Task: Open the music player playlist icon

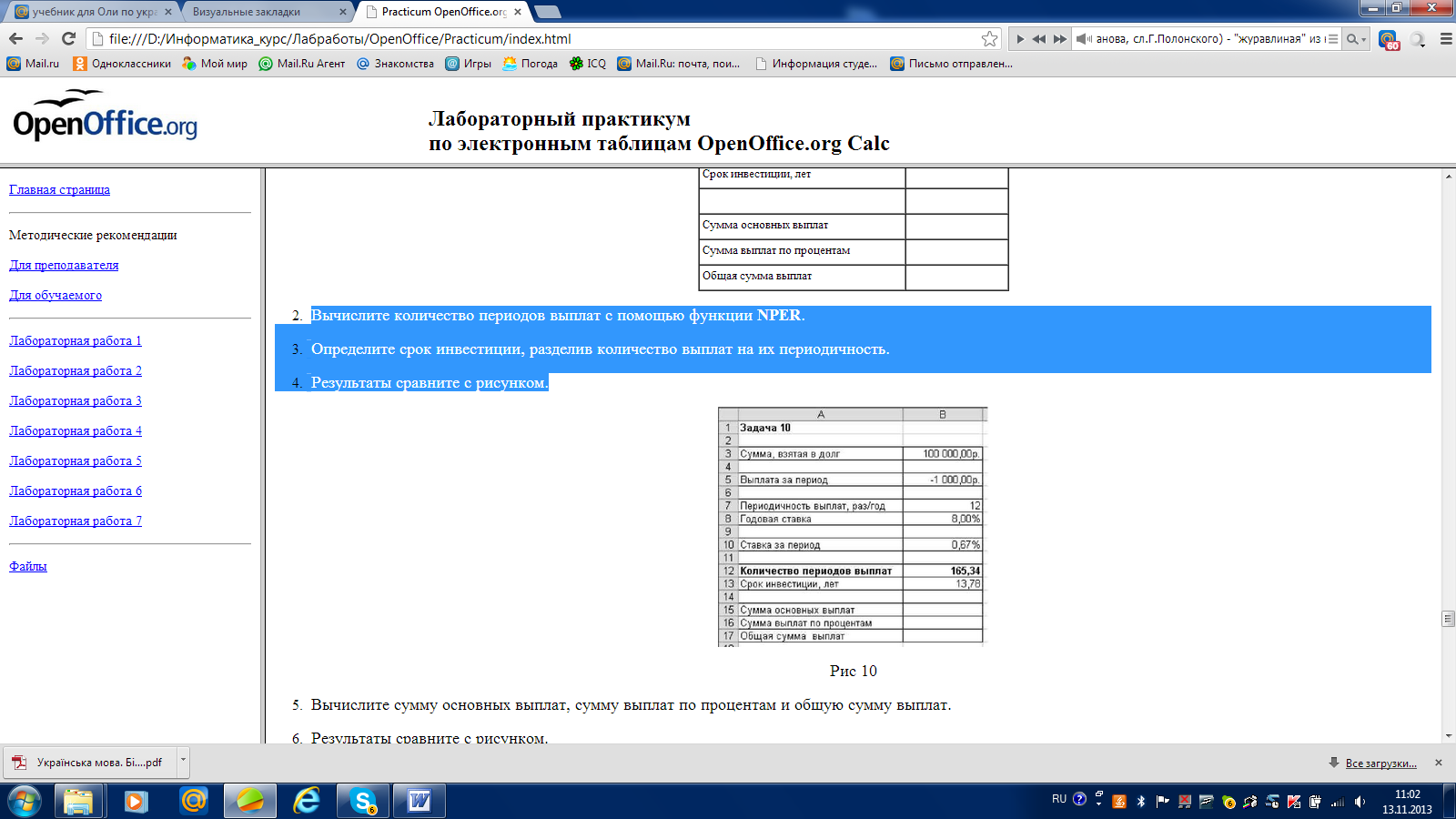Action: point(1333,39)
